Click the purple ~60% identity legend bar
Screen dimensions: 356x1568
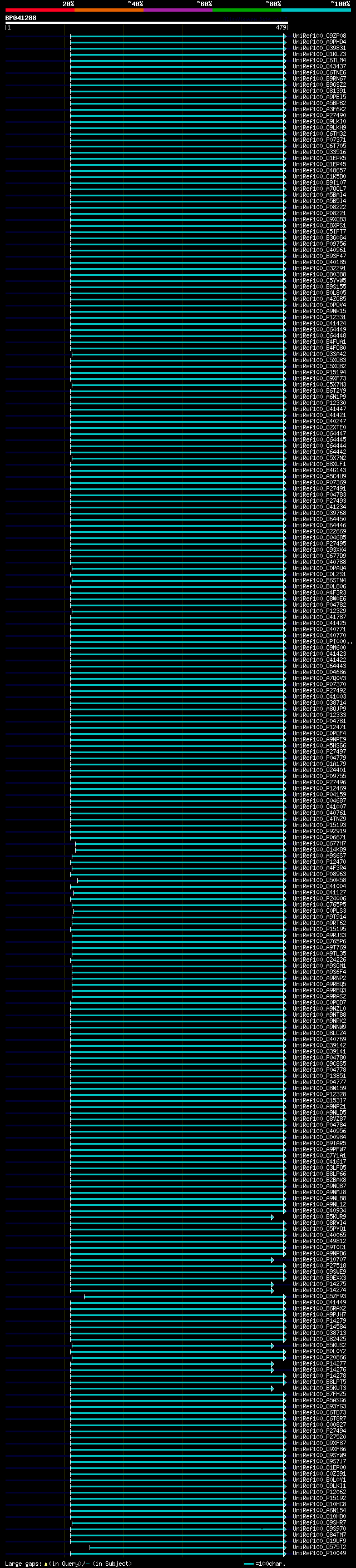tap(177, 10)
